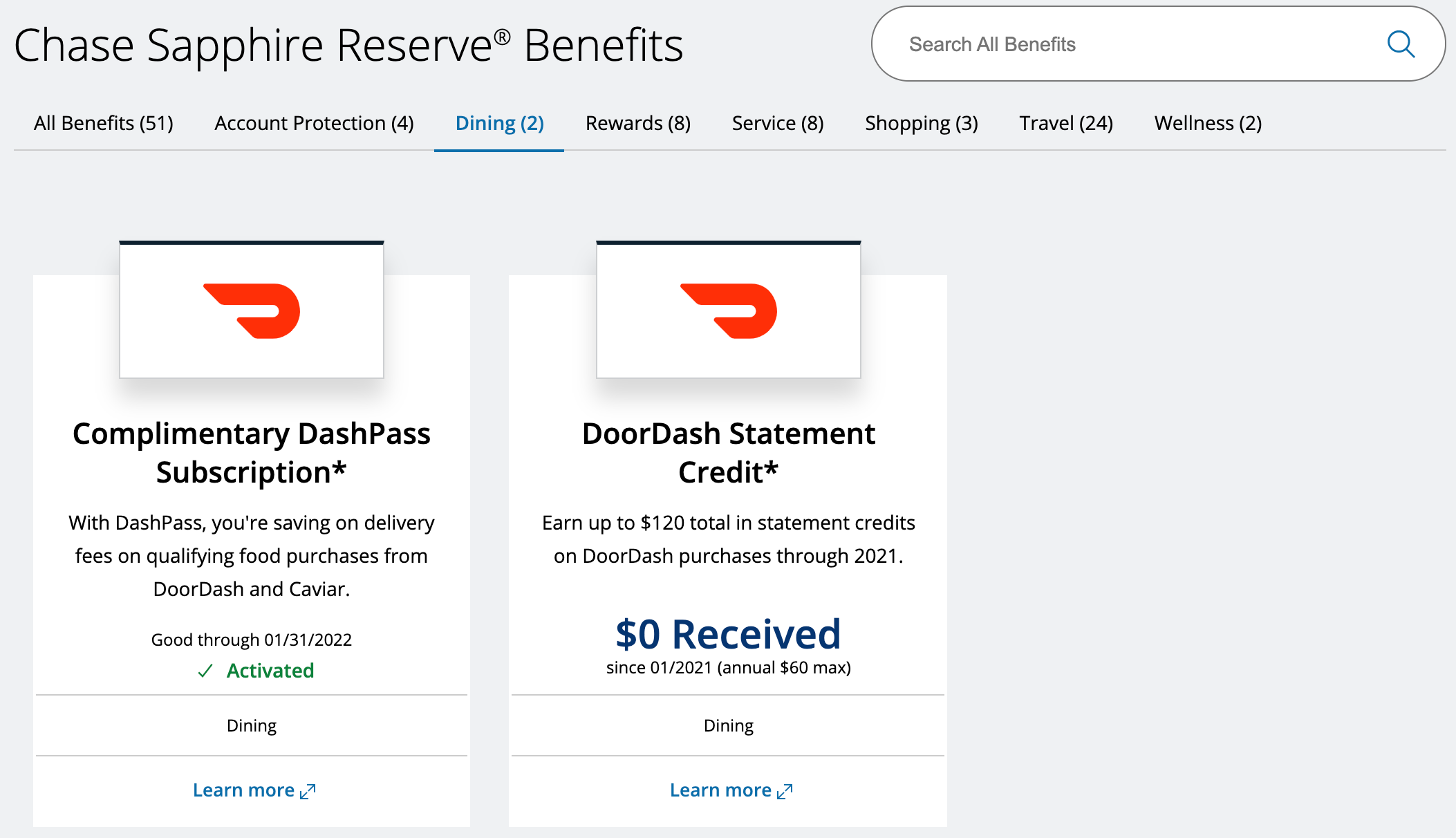Select the Wellness (2) tab
The image size is (1456, 838).
1208,123
